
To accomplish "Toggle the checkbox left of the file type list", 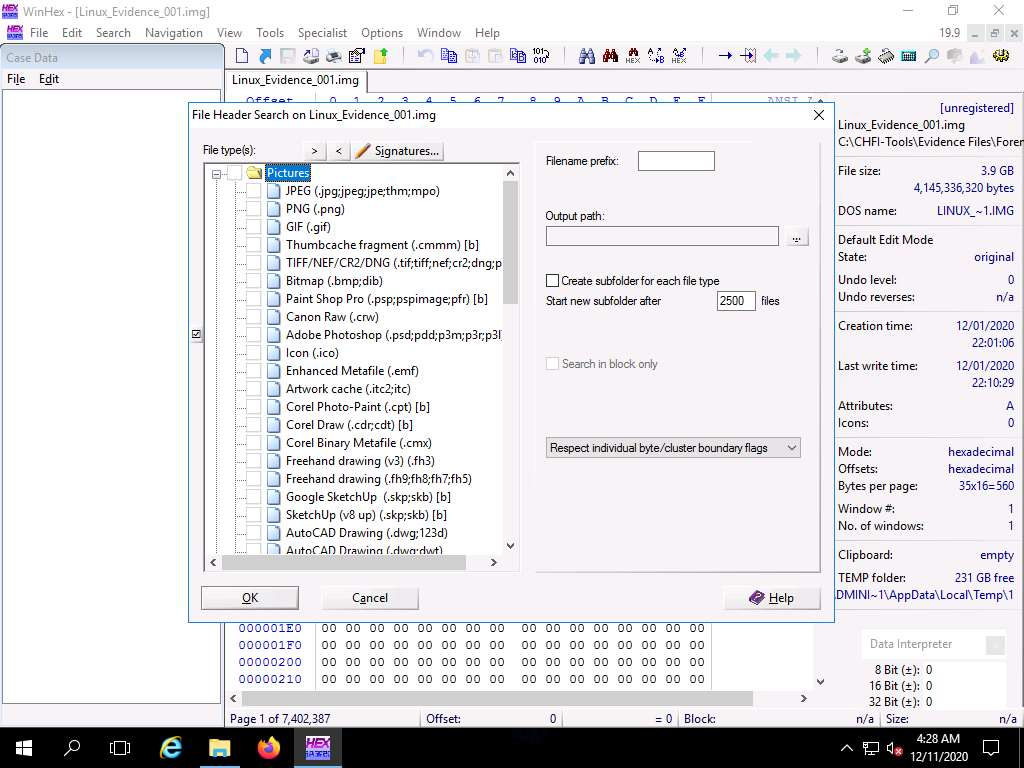I will [197, 334].
